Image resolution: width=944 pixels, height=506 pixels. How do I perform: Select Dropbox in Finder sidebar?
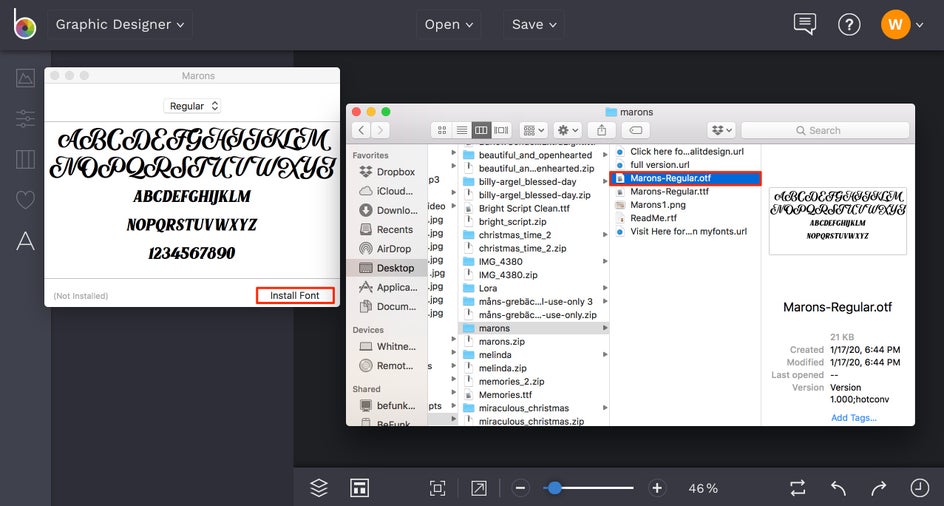(387, 172)
